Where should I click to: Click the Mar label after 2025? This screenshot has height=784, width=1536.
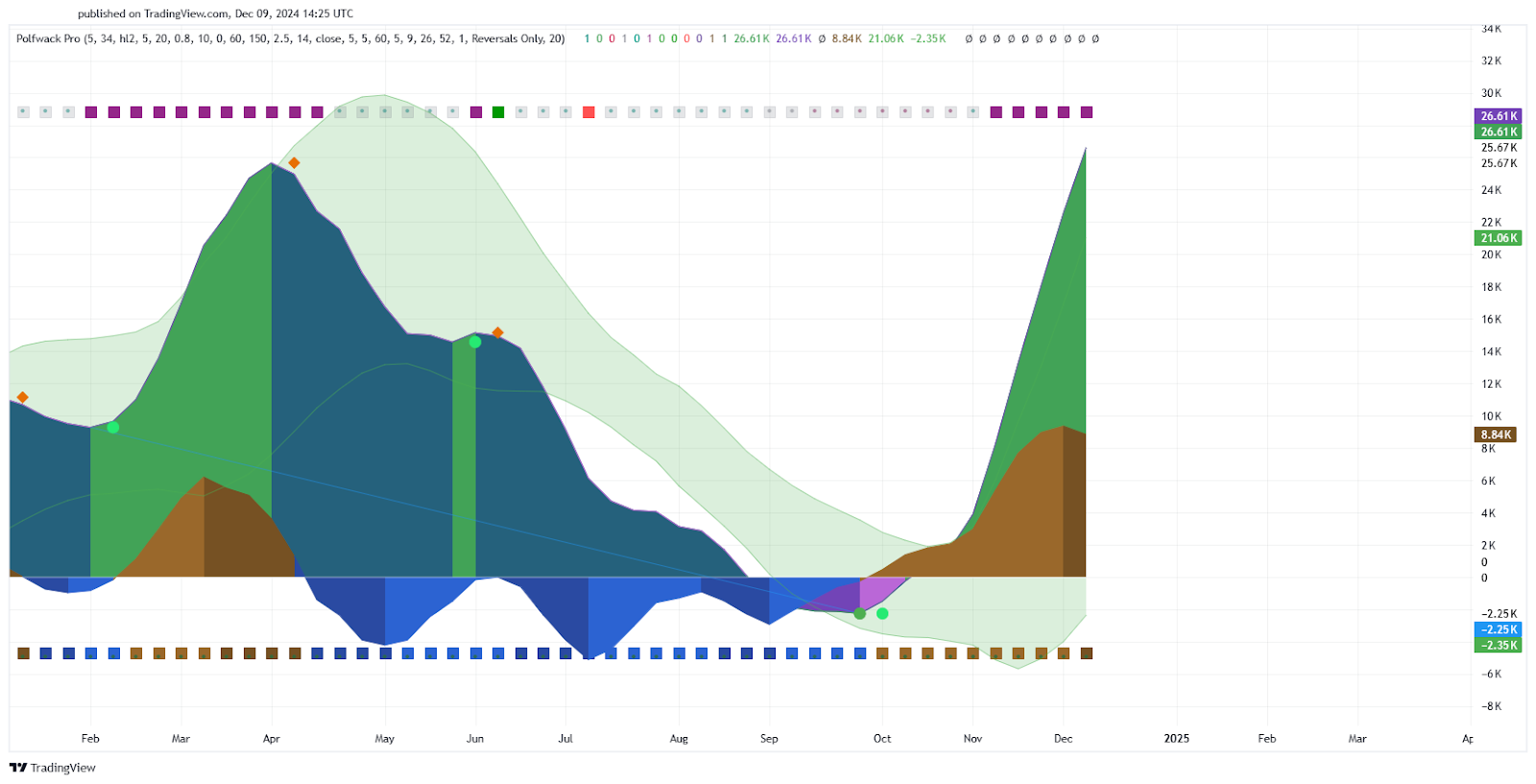pos(1357,739)
